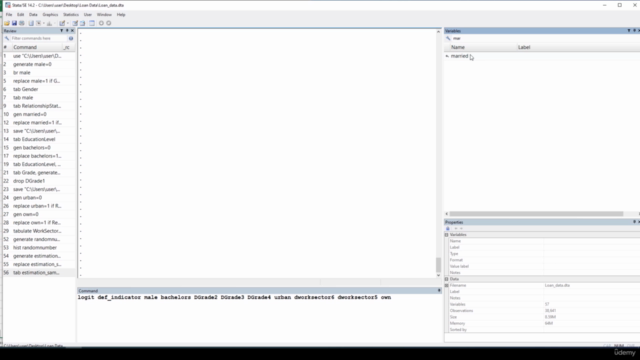Click the blue info icon beside Review filter
640x360 pixels.
click(x=71, y=38)
